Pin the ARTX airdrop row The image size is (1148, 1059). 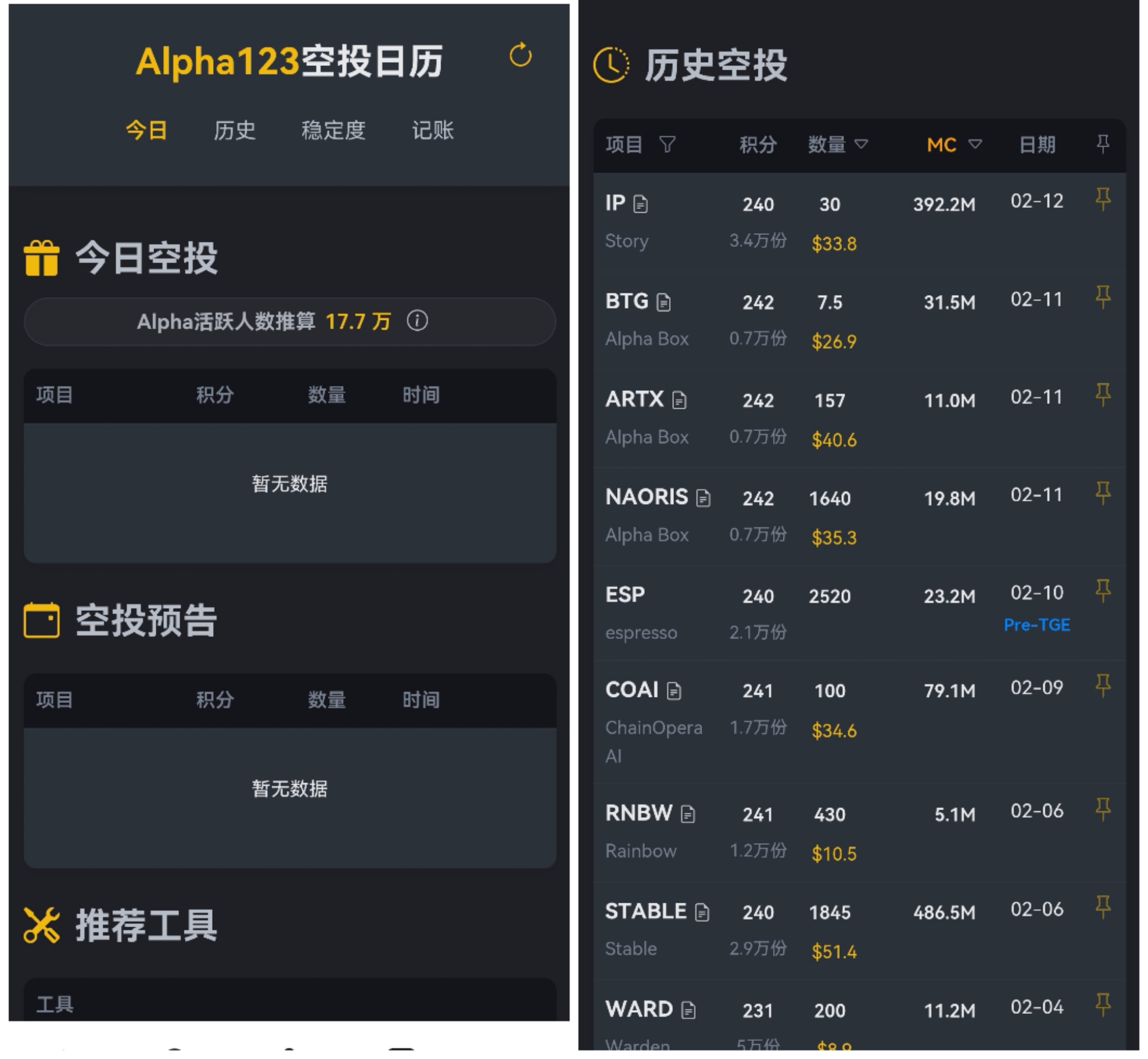[x=1103, y=395]
